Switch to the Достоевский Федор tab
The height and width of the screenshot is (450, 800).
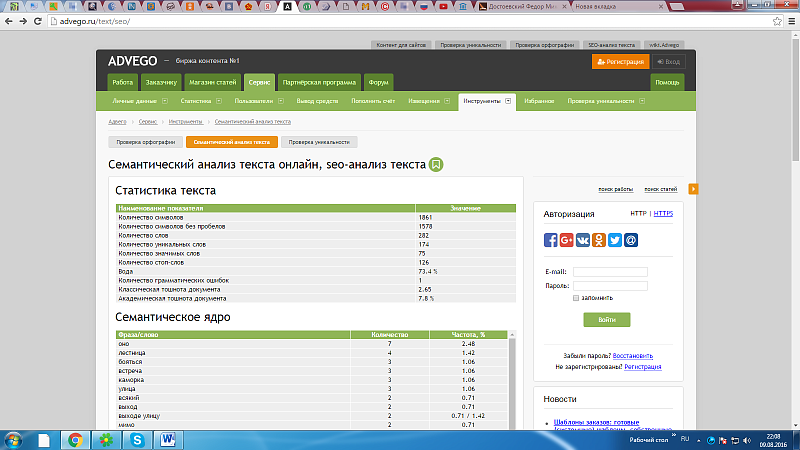click(x=522, y=7)
